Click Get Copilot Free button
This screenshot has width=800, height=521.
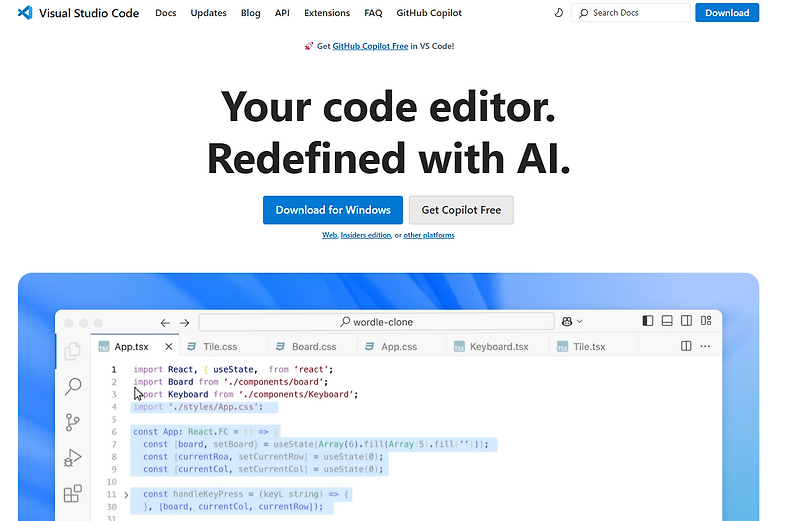pos(461,210)
